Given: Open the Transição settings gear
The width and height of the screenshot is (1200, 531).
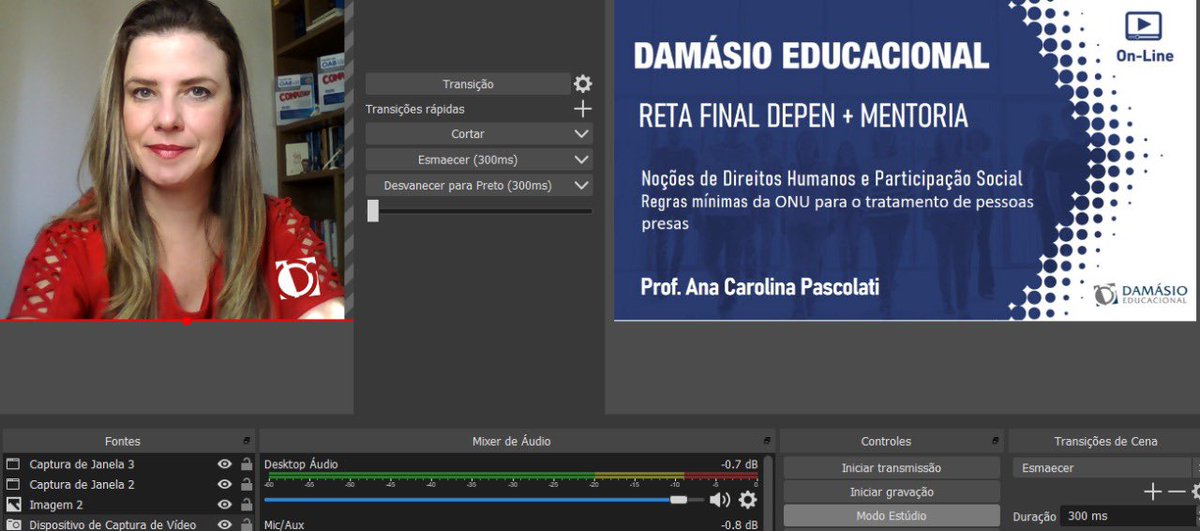Looking at the screenshot, I should (x=582, y=84).
